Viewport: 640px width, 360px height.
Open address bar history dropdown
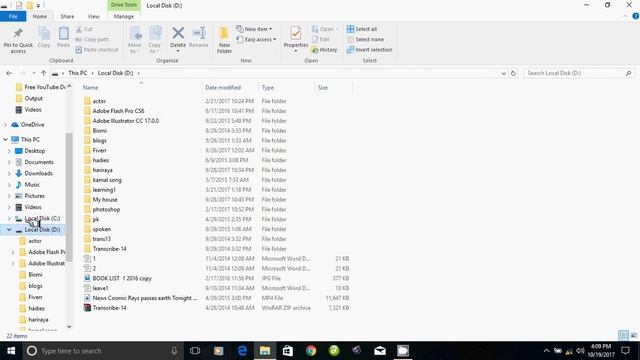[504, 73]
